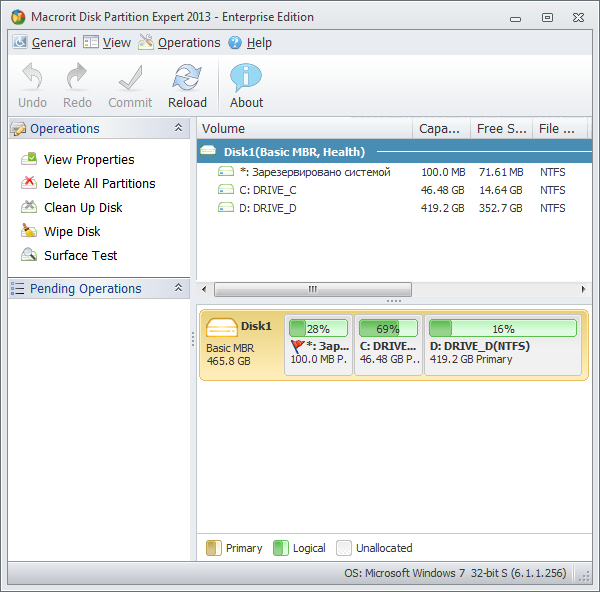
Task: Click the 71.61 MB free space cell
Action: click(x=501, y=172)
